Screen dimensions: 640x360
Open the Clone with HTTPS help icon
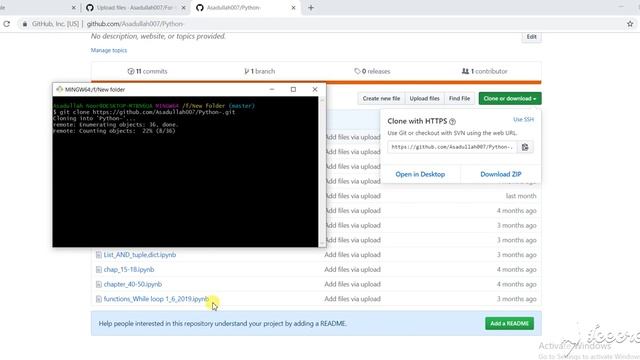pos(452,122)
